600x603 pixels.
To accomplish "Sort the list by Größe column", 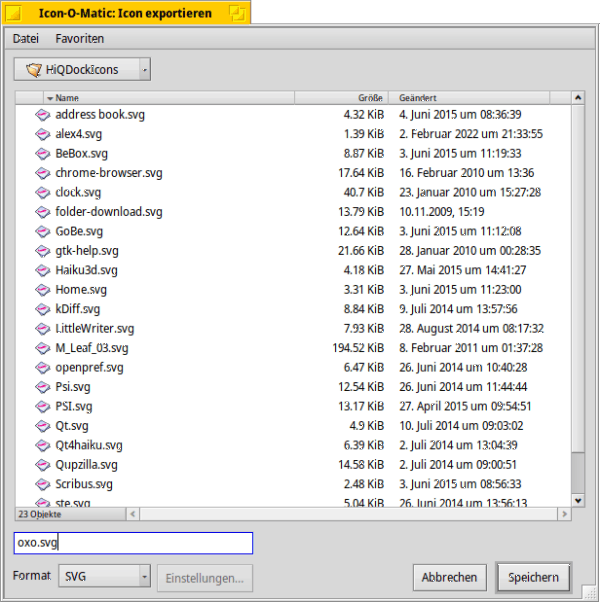I will (340, 98).
